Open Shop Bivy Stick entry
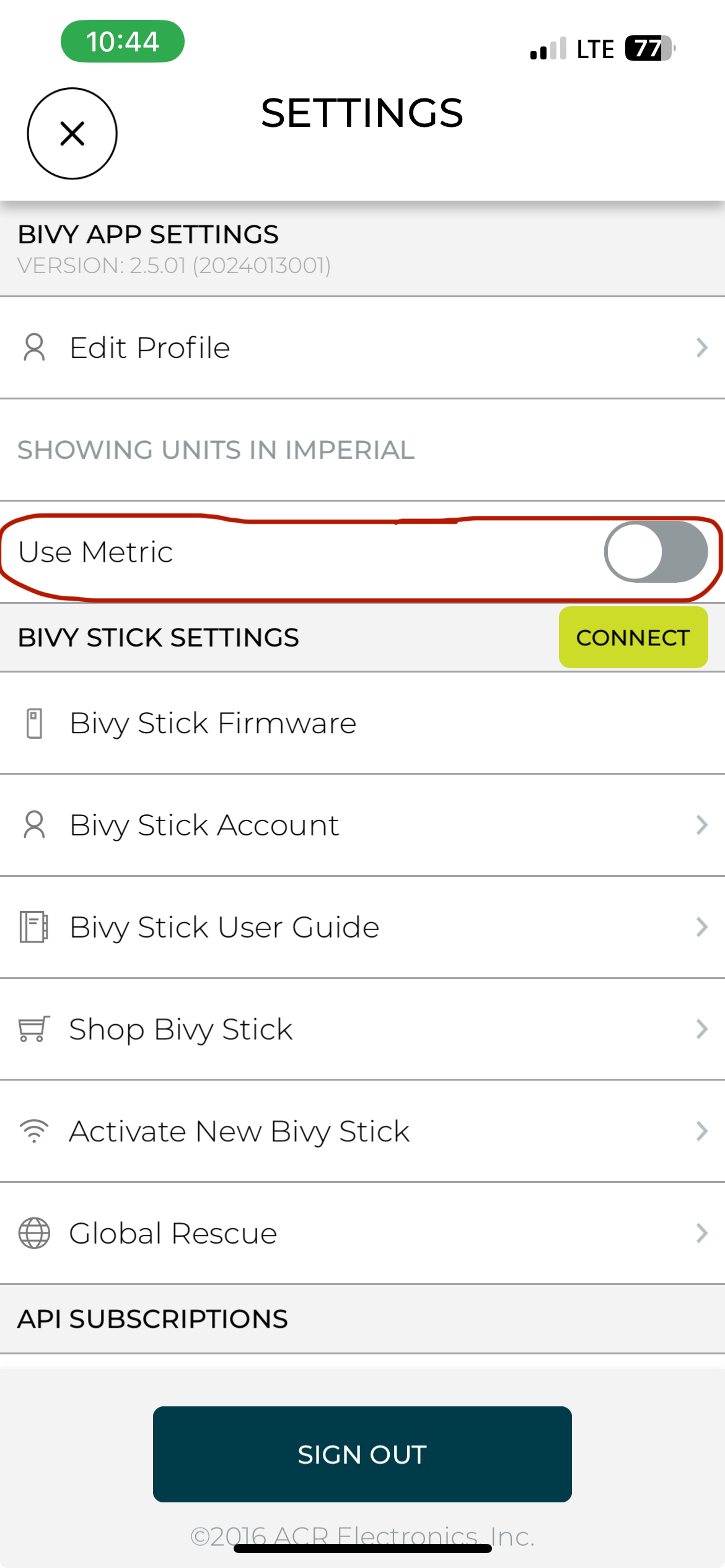This screenshot has height=1568, width=725. click(362, 1029)
